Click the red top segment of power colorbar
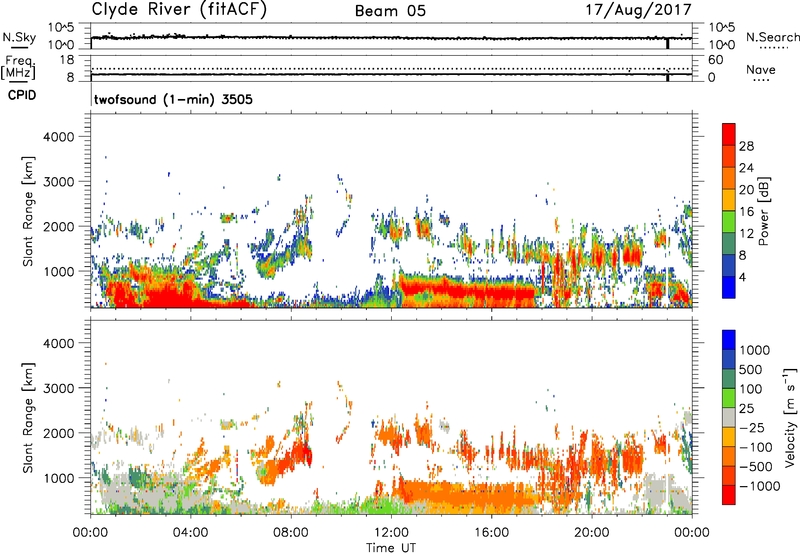Image resolution: width=800 pixels, height=554 pixels. tap(729, 134)
